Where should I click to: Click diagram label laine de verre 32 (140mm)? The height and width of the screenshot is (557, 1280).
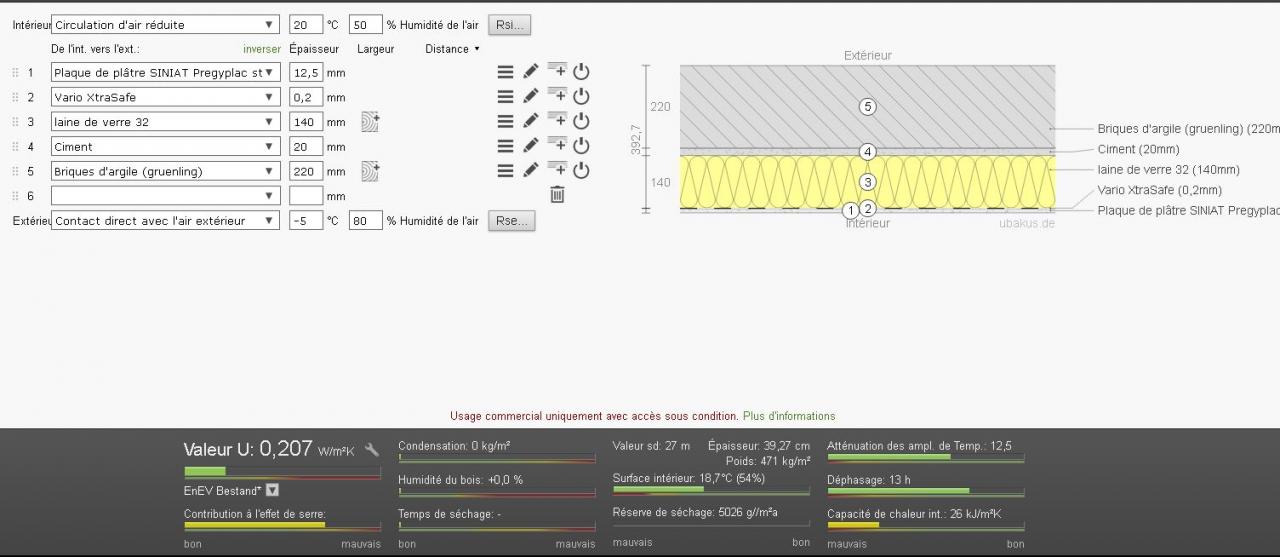pos(1168,170)
